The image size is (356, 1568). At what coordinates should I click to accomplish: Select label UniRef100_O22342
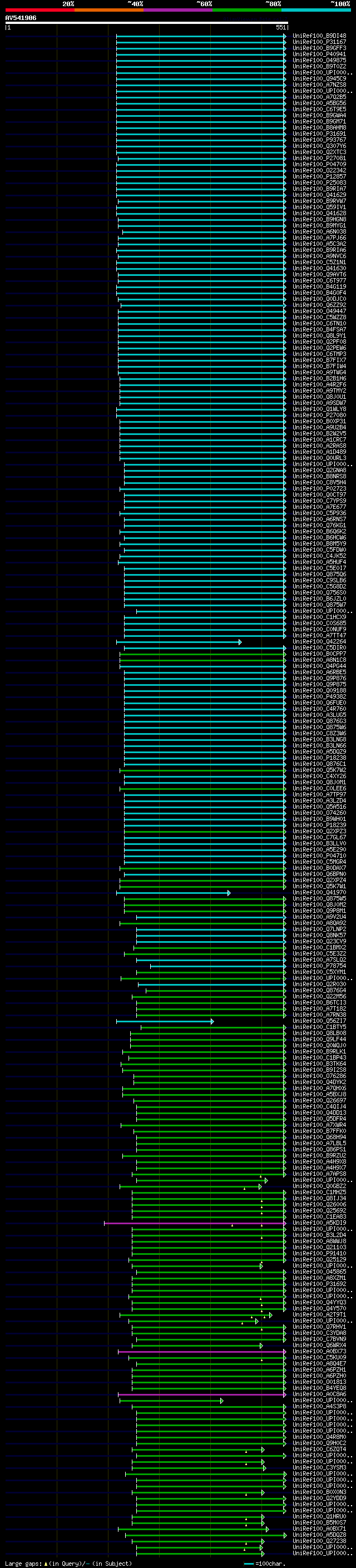tap(319, 170)
